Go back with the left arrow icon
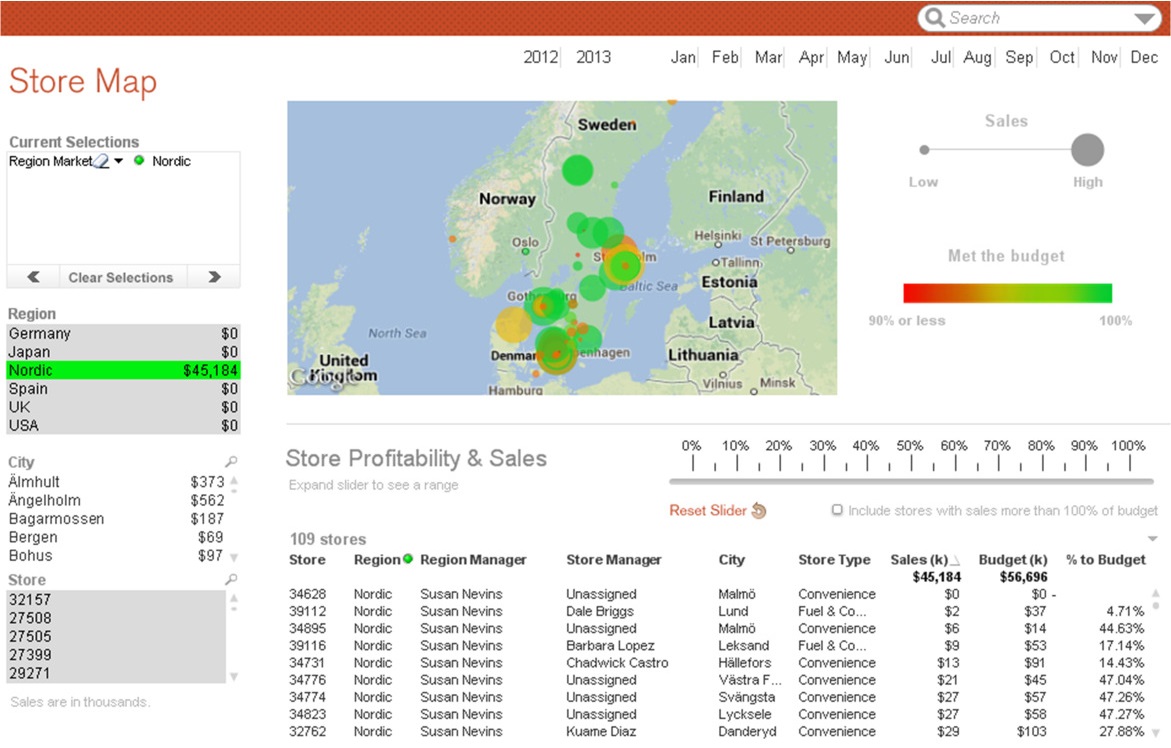The width and height of the screenshot is (1171, 748). click(34, 277)
